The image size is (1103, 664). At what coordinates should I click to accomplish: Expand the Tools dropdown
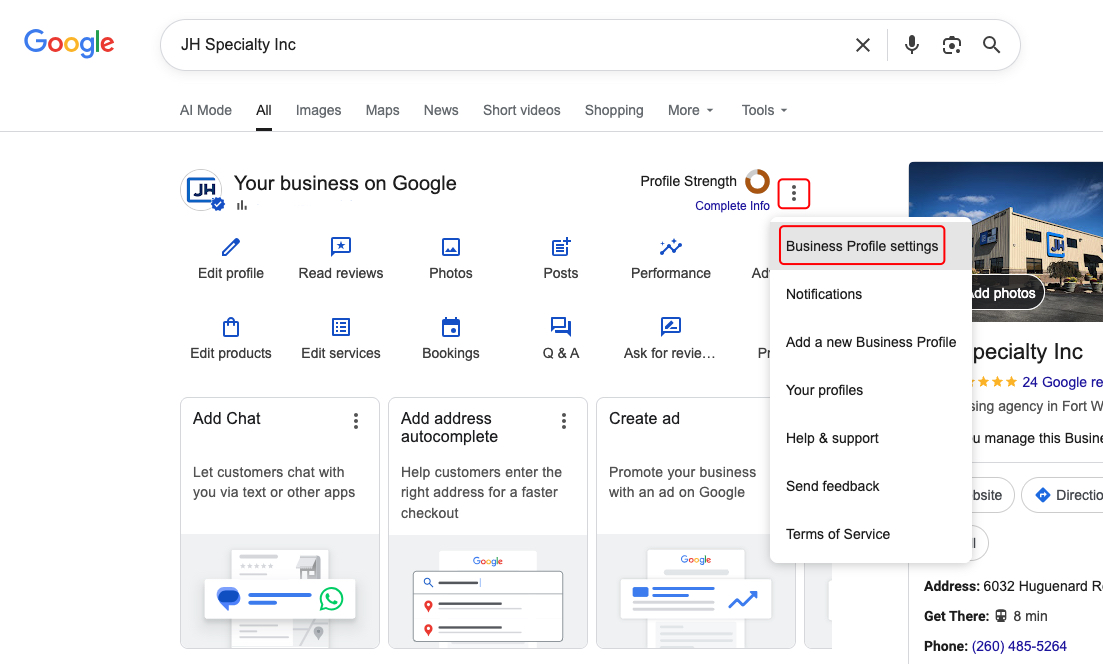point(764,110)
